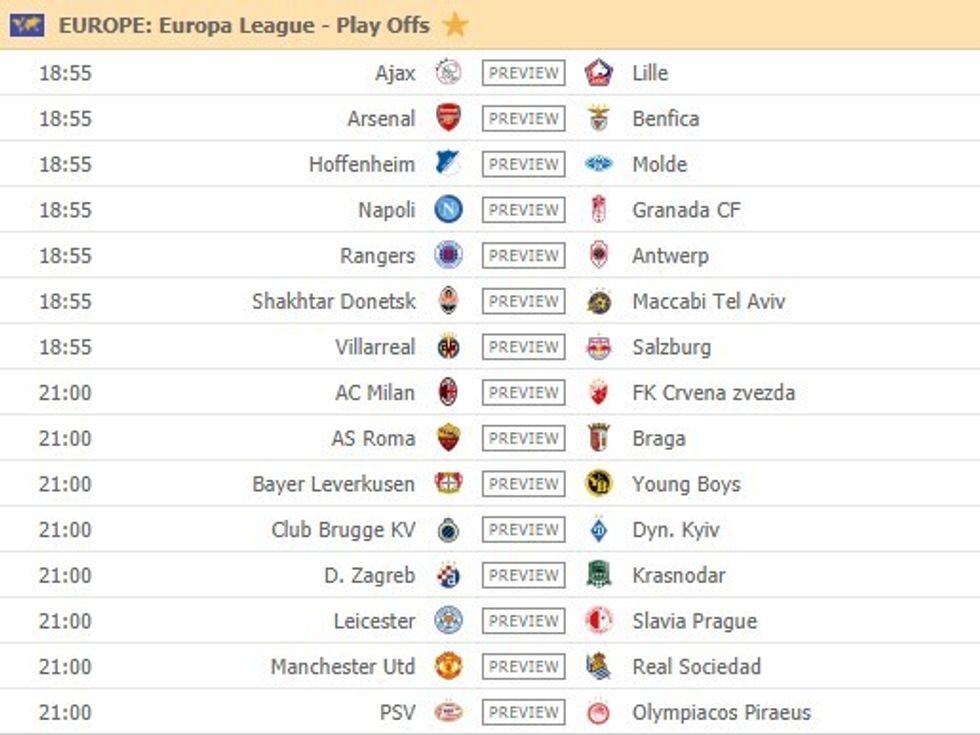
Task: Click the Napoli club badge
Action: coord(450,209)
